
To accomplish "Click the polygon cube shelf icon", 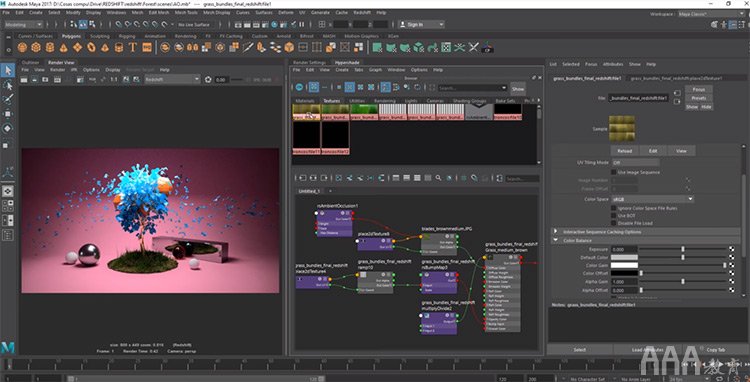I will [36, 47].
